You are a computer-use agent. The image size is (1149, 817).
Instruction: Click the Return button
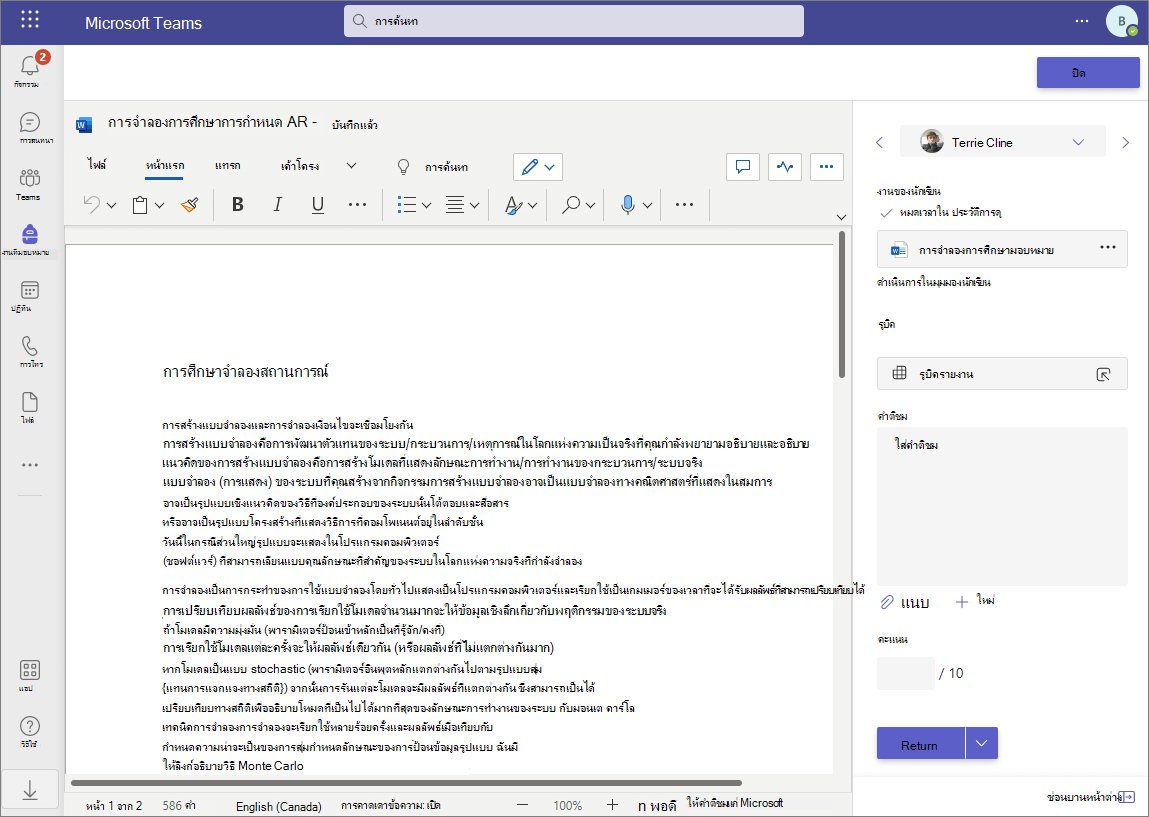tap(920, 744)
